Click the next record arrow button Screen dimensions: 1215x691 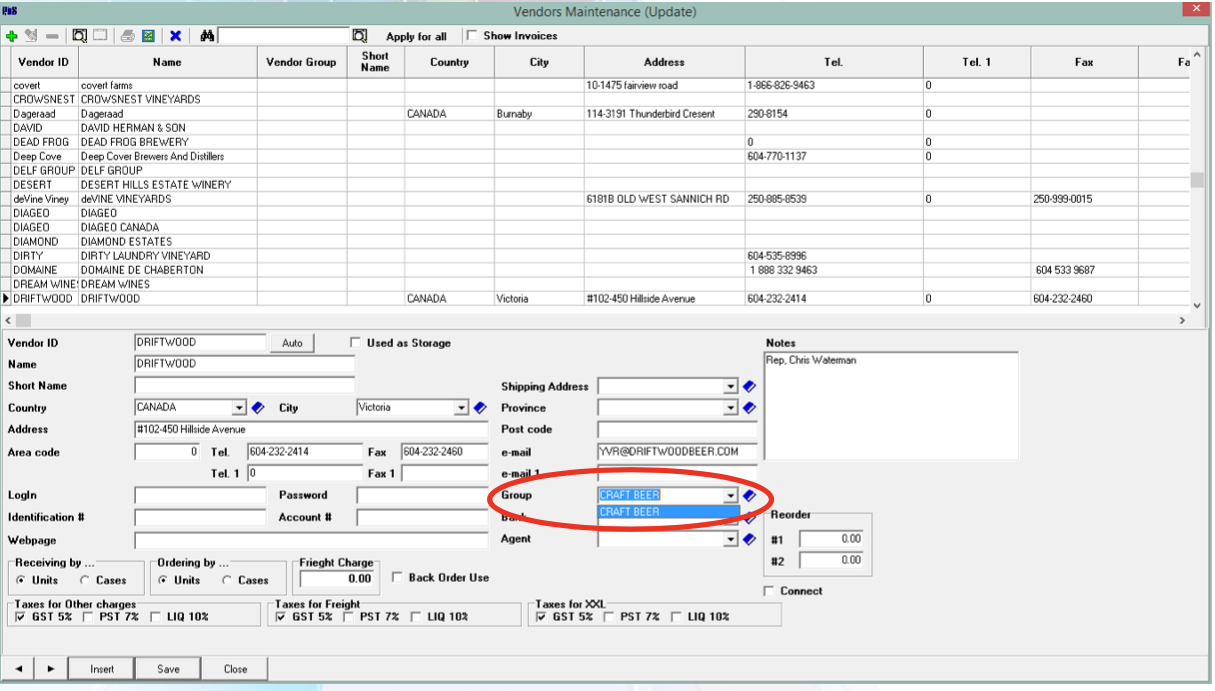coord(50,669)
